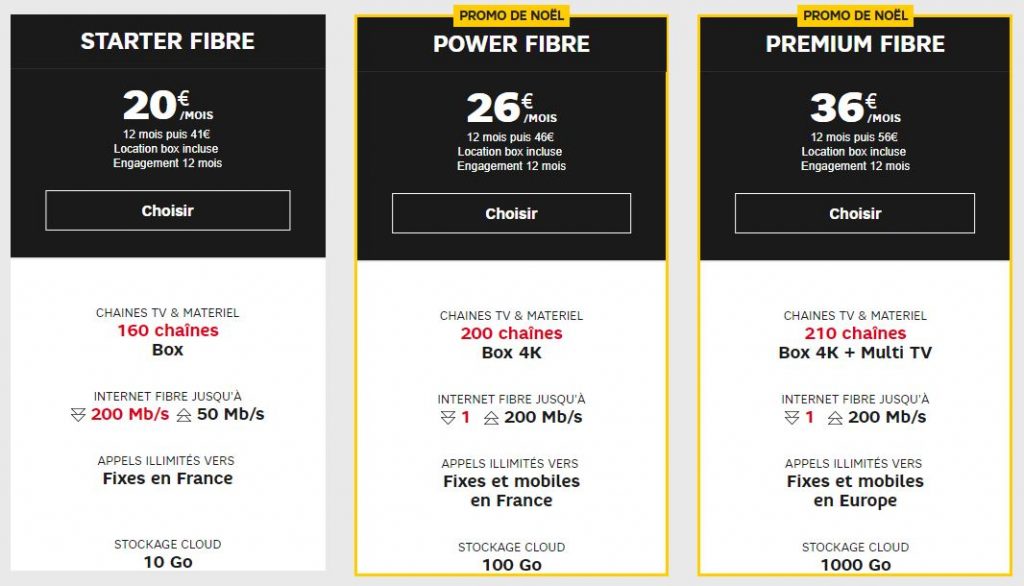Image resolution: width=1024 pixels, height=586 pixels.
Task: Select the Premium Fibre plan title
Action: [855, 44]
